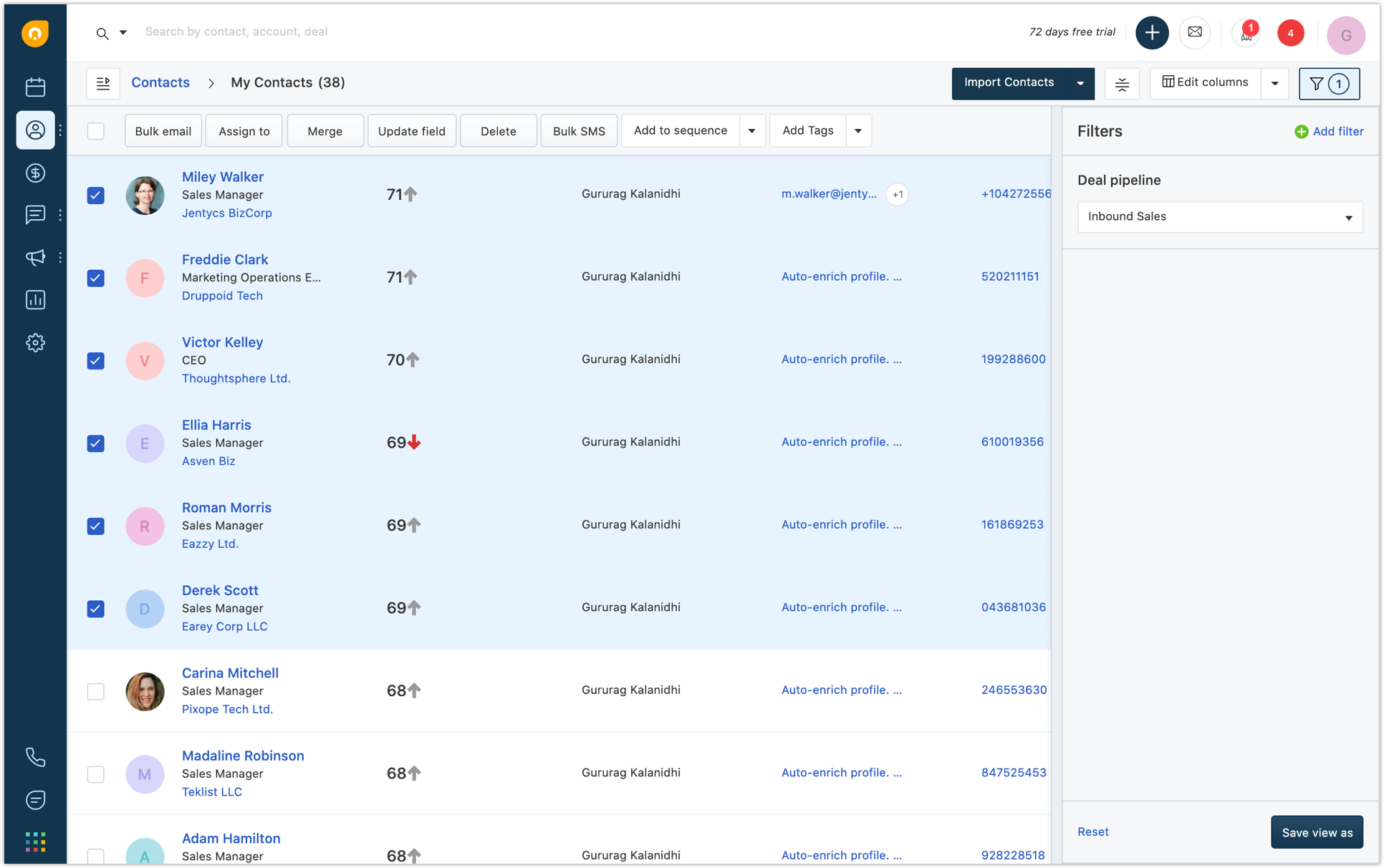Viewport: 1384px width, 868px height.
Task: Open Freddie Clark's company Druppoid Tech
Action: [x=222, y=295]
